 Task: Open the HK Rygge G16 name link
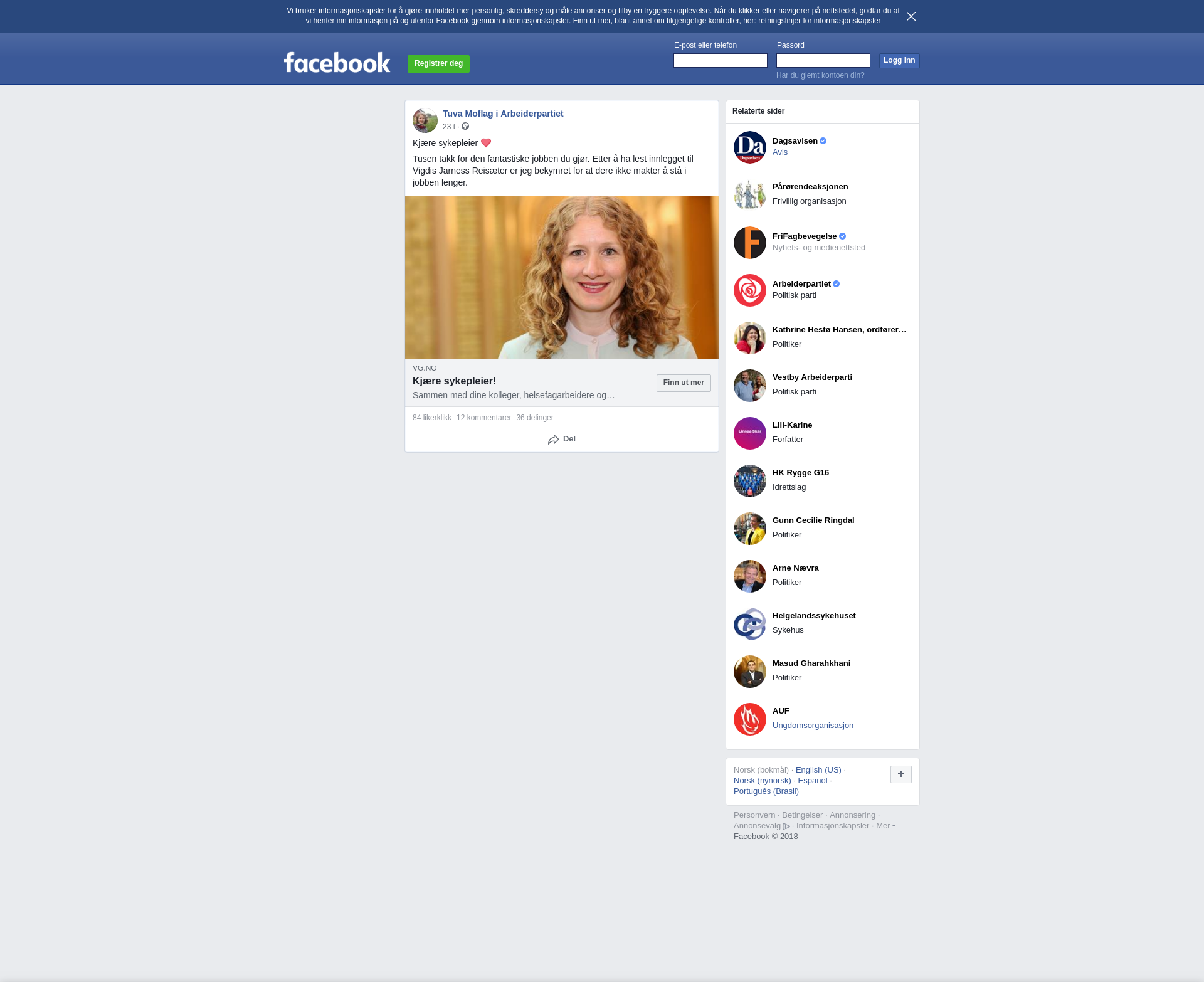[801, 473]
